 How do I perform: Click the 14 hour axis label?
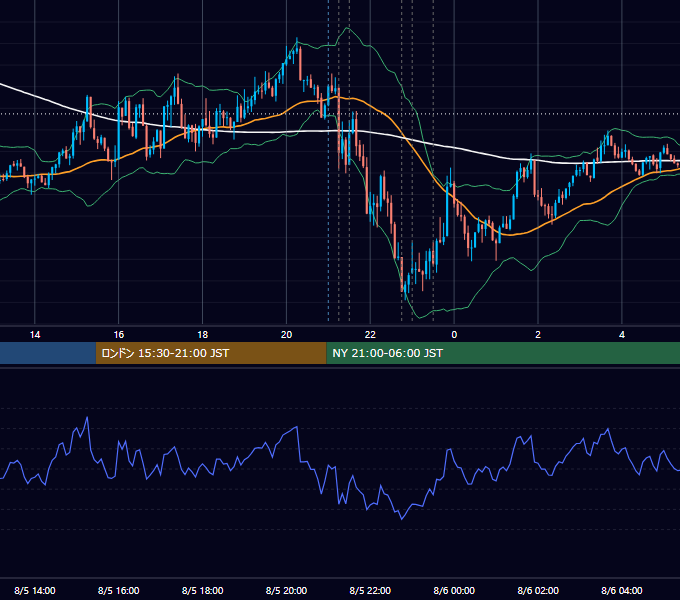35,335
